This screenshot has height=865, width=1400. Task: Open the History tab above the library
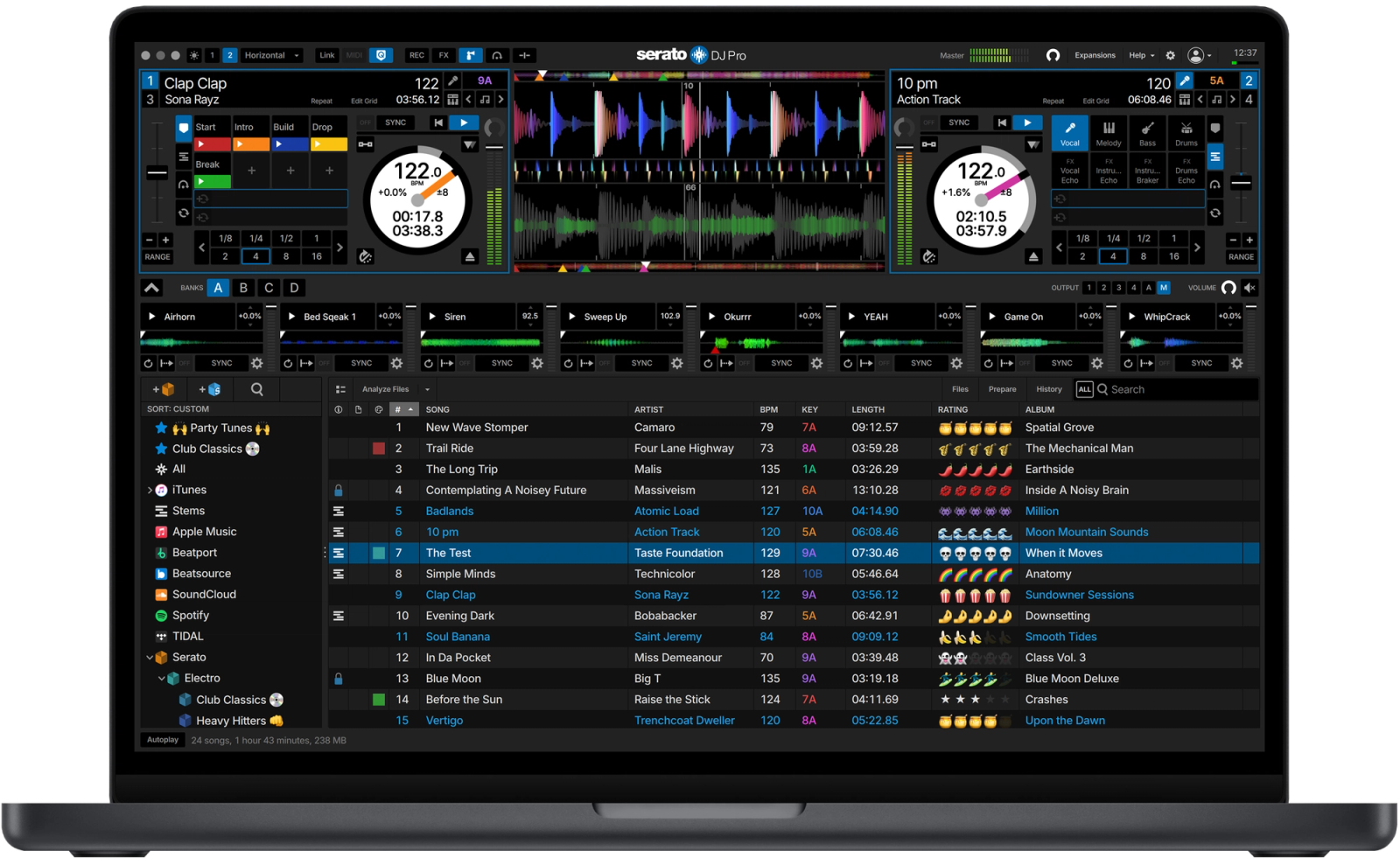1048,389
